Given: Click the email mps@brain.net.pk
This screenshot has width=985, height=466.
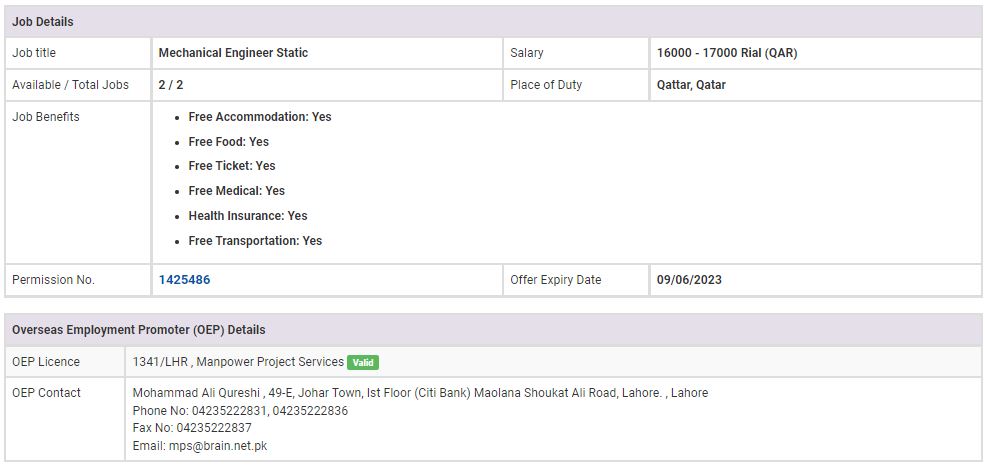Looking at the screenshot, I should click(x=200, y=446).
